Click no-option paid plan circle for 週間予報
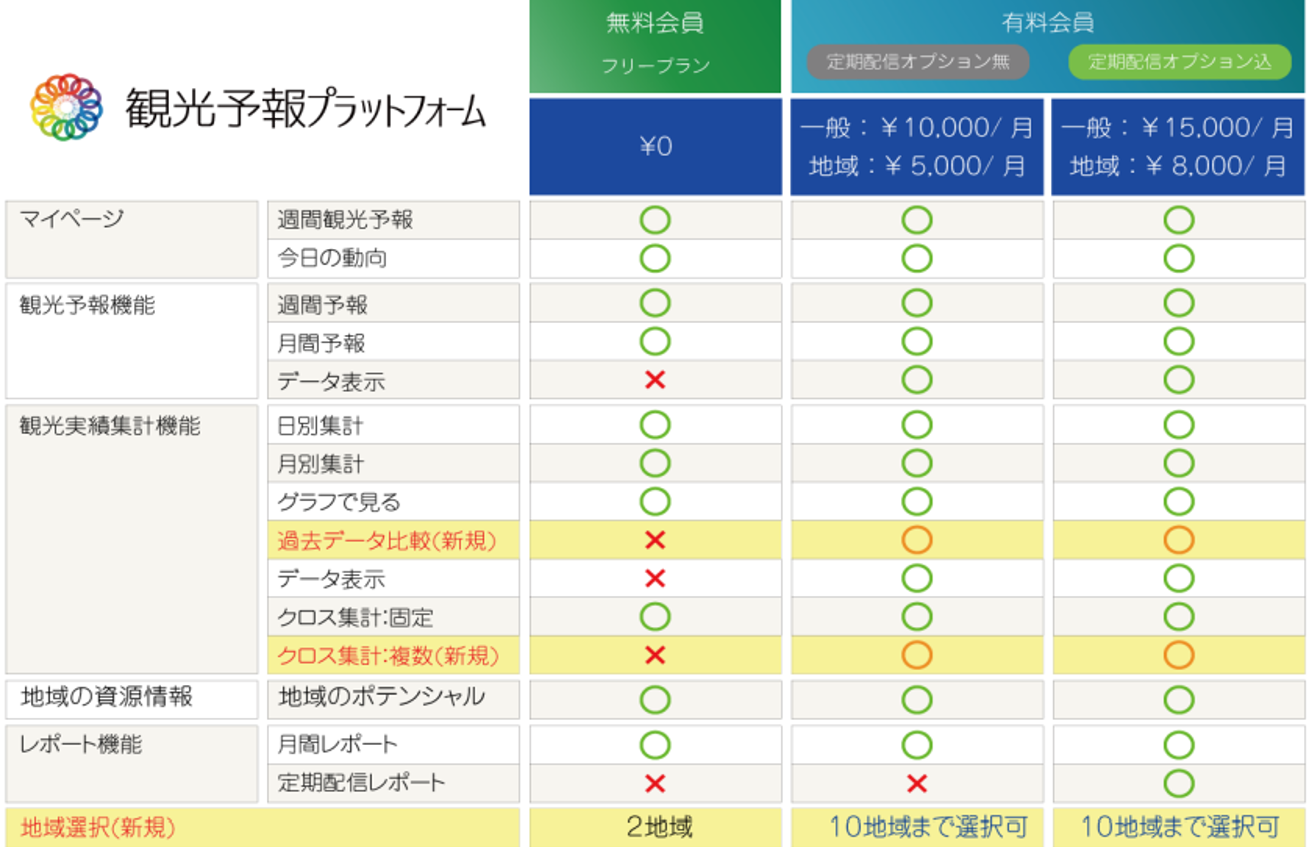This screenshot has height=847, width=1309. click(x=917, y=304)
